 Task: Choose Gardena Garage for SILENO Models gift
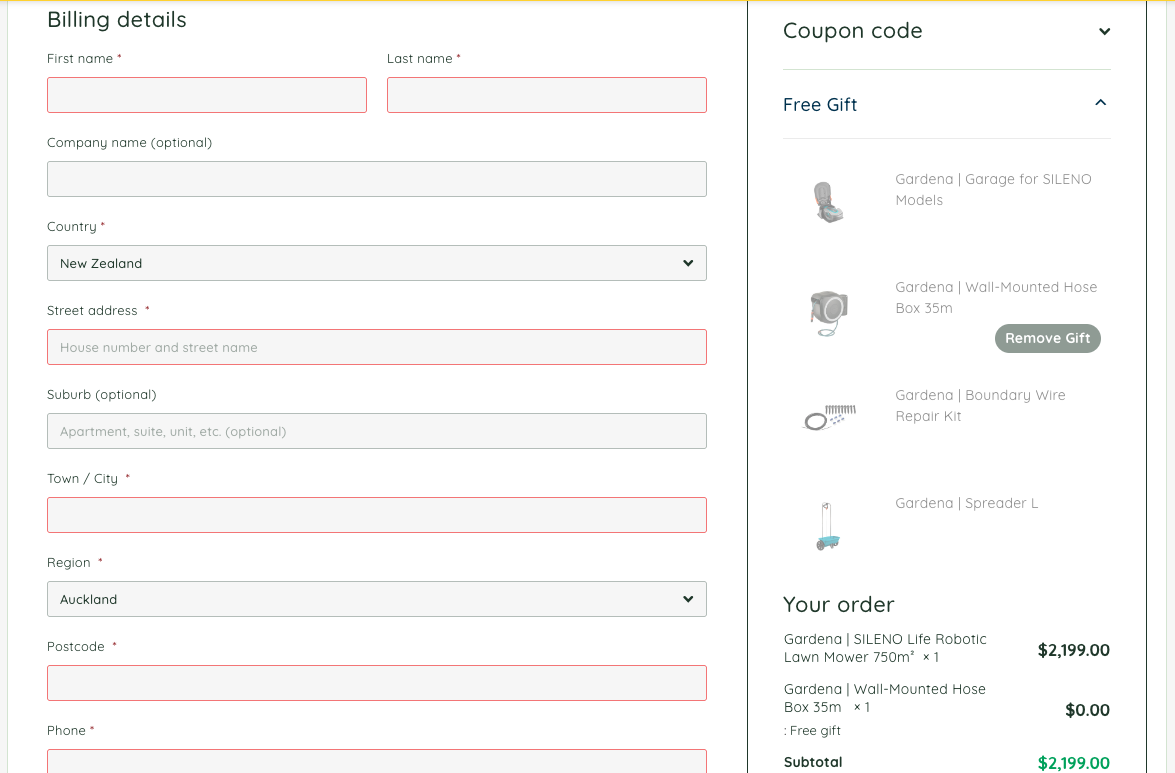(992, 189)
